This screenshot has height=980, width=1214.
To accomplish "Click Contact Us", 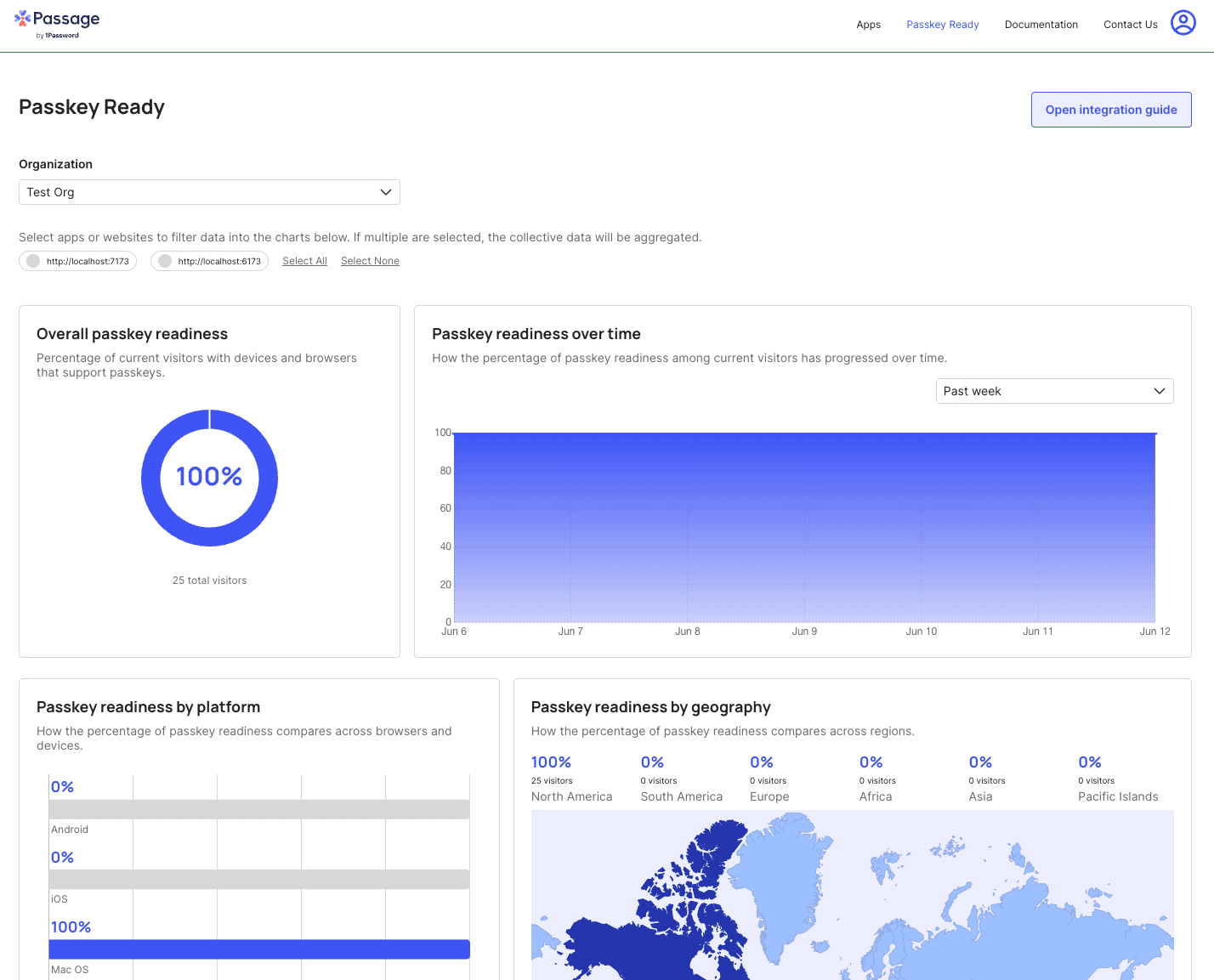I will [x=1130, y=24].
